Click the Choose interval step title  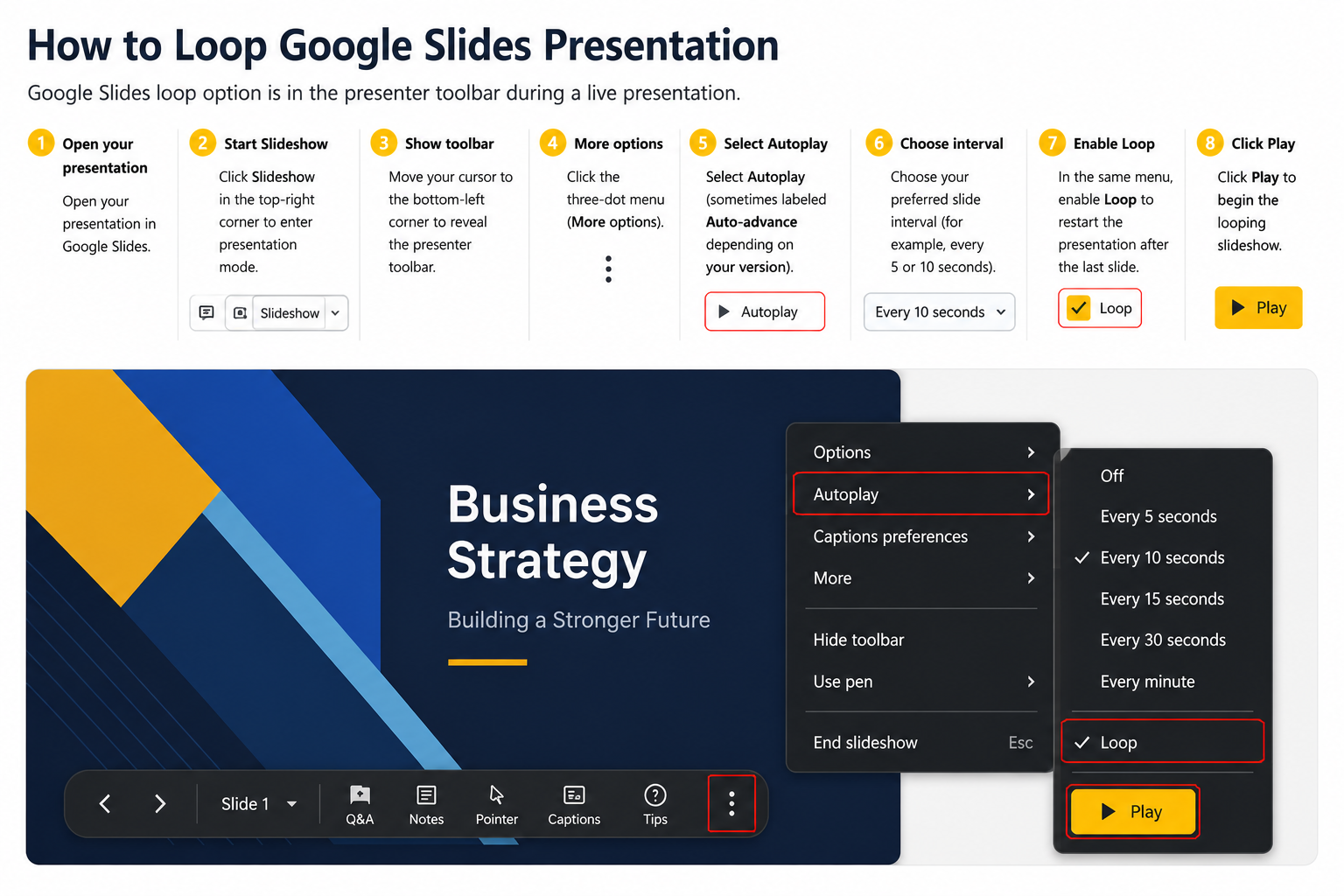tap(951, 143)
